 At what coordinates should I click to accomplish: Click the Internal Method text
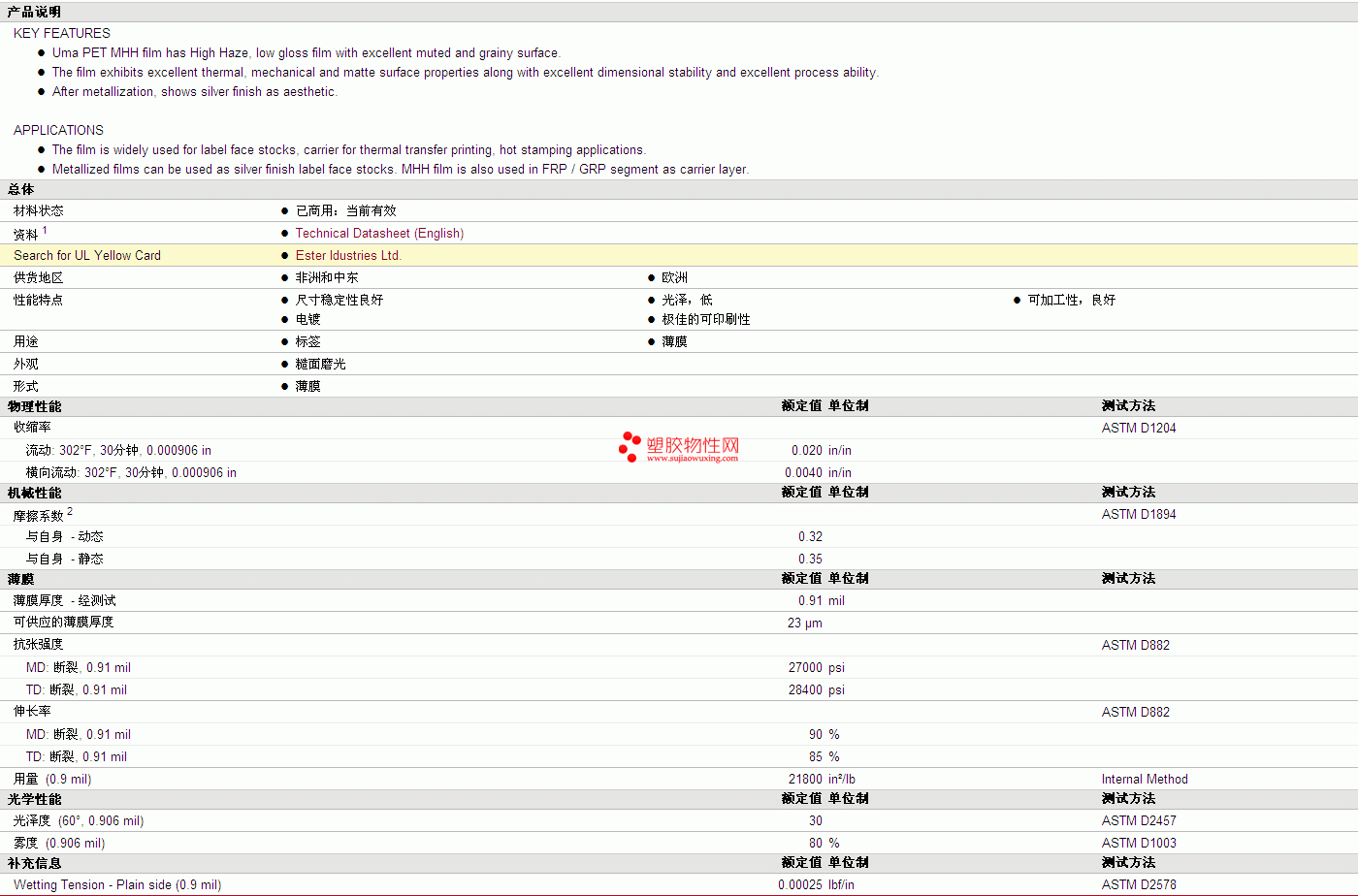(1145, 780)
